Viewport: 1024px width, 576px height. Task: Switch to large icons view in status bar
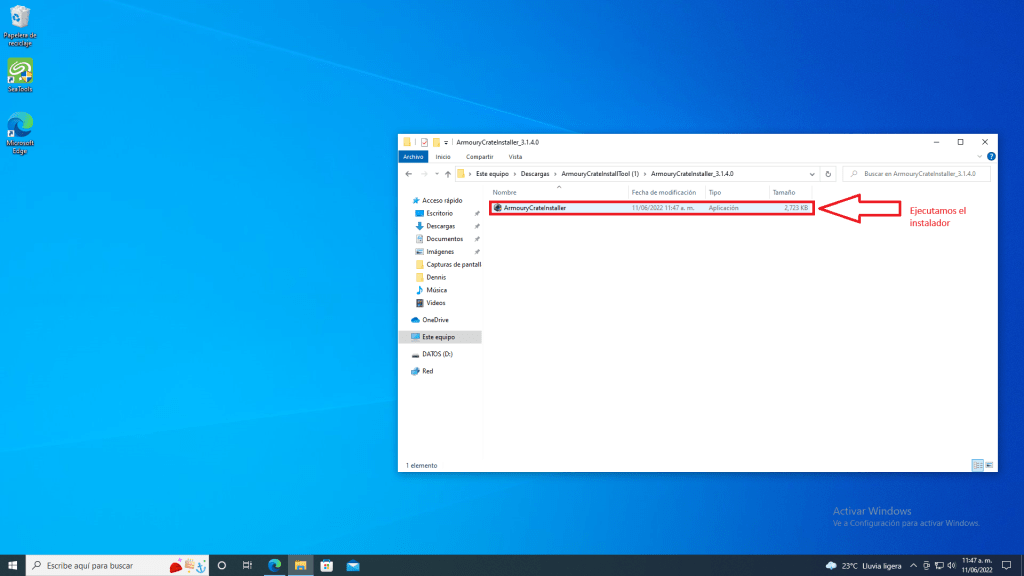click(989, 465)
